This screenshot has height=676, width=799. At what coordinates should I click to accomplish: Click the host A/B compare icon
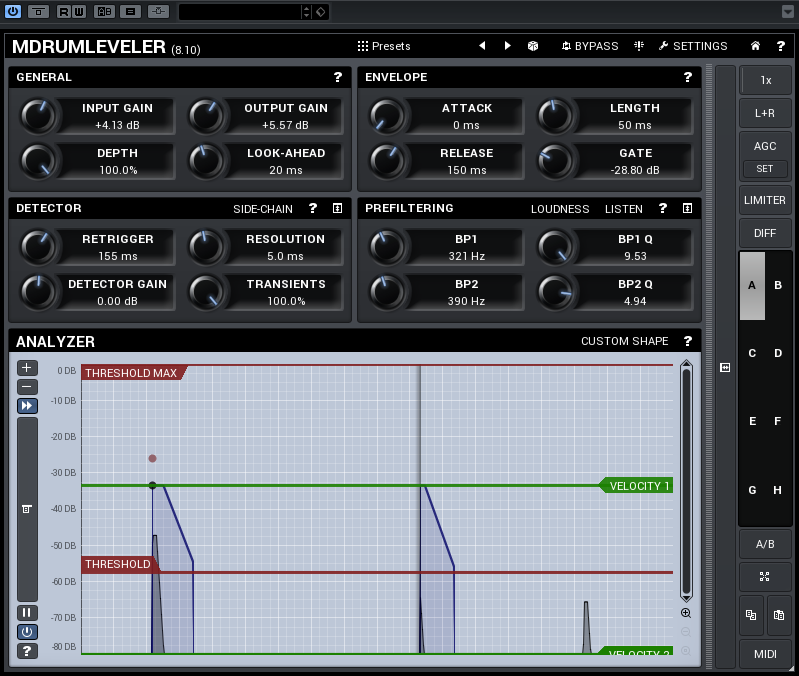pyautogui.click(x=104, y=11)
